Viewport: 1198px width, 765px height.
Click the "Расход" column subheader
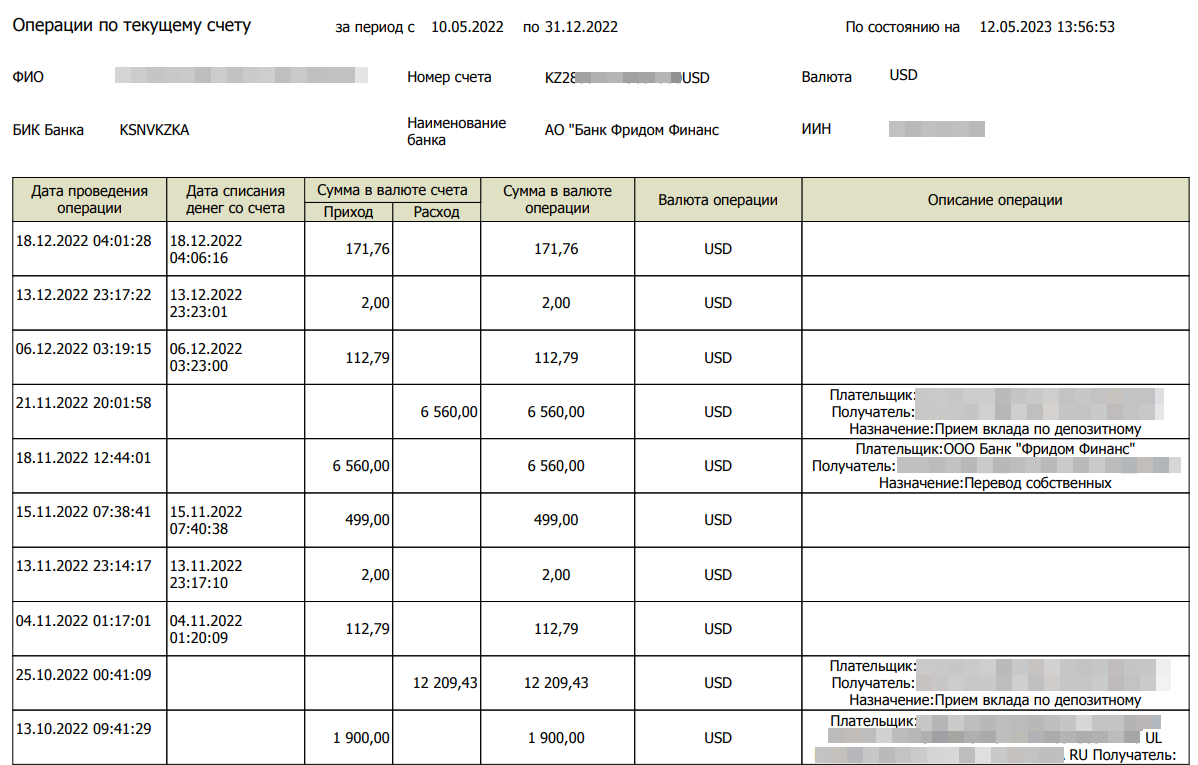pyautogui.click(x=436, y=212)
